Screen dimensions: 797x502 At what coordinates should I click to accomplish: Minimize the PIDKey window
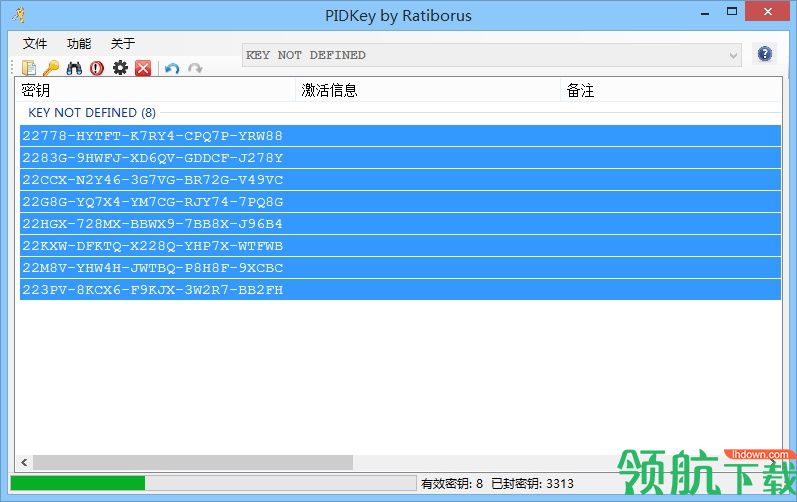click(x=704, y=13)
